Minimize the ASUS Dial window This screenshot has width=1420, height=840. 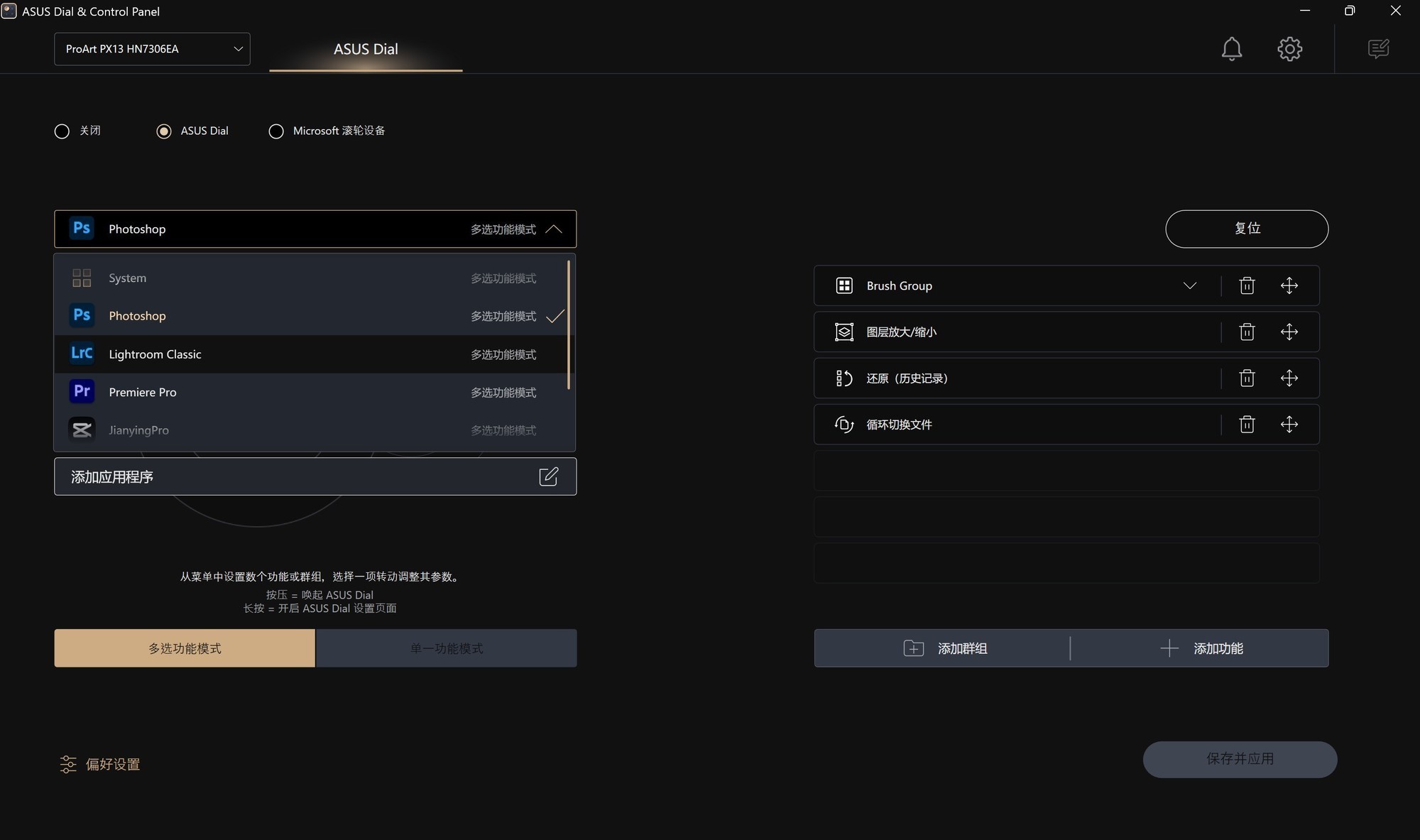click(1305, 11)
